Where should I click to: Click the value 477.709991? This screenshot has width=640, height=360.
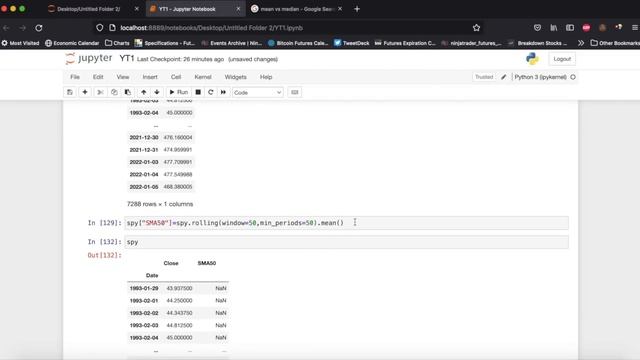[178, 162]
